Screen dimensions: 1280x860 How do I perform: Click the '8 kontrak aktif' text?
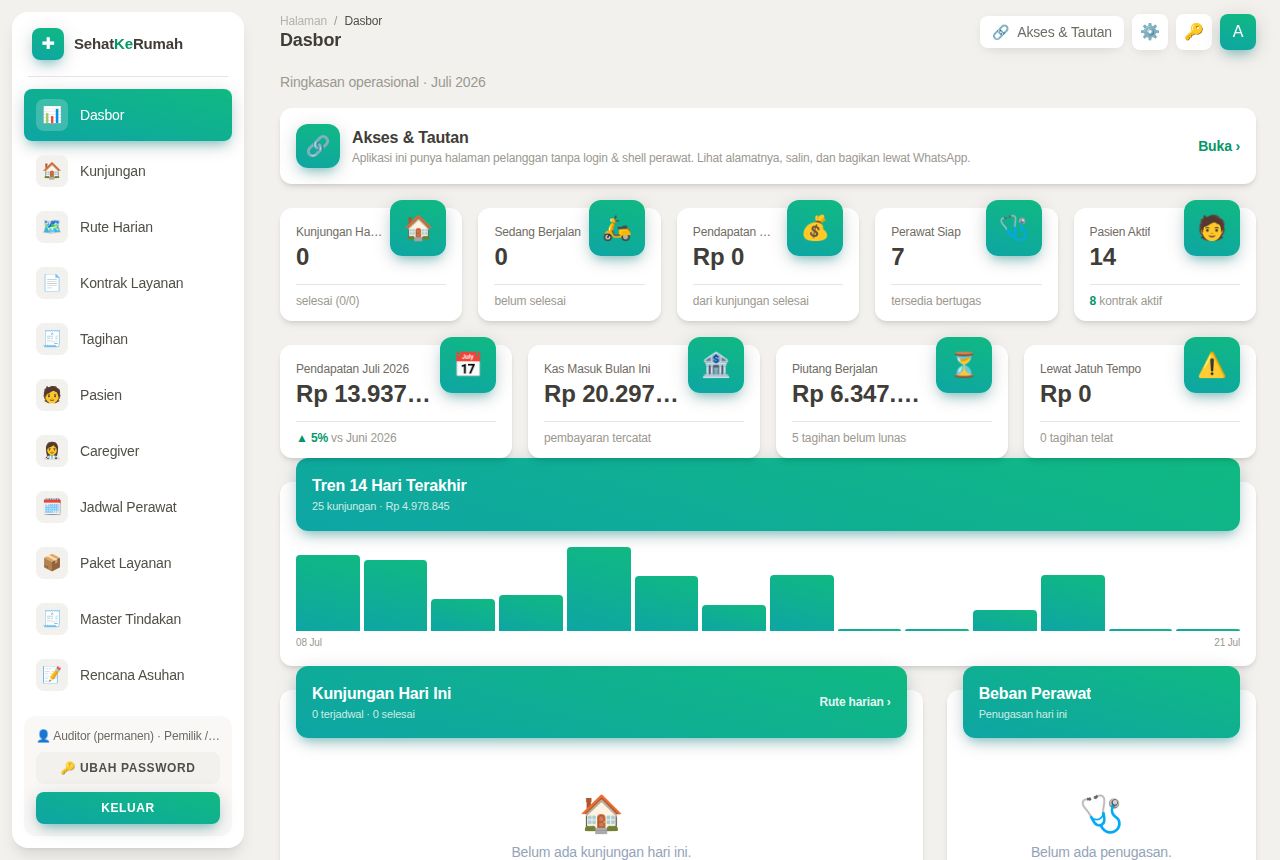coord(1126,301)
